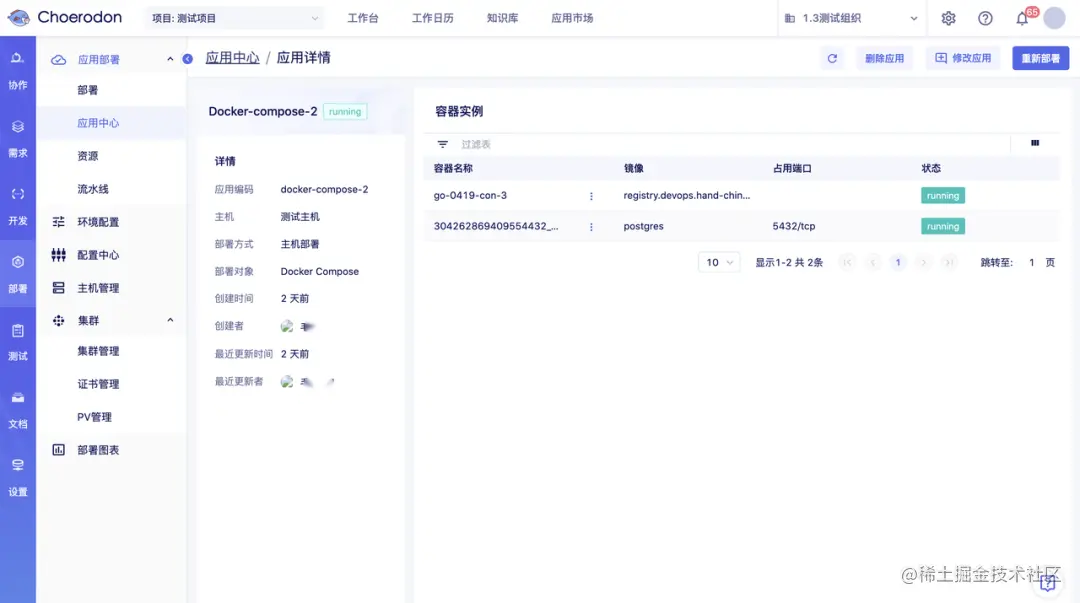Open actions menu for go-0419-con-3

coord(591,196)
